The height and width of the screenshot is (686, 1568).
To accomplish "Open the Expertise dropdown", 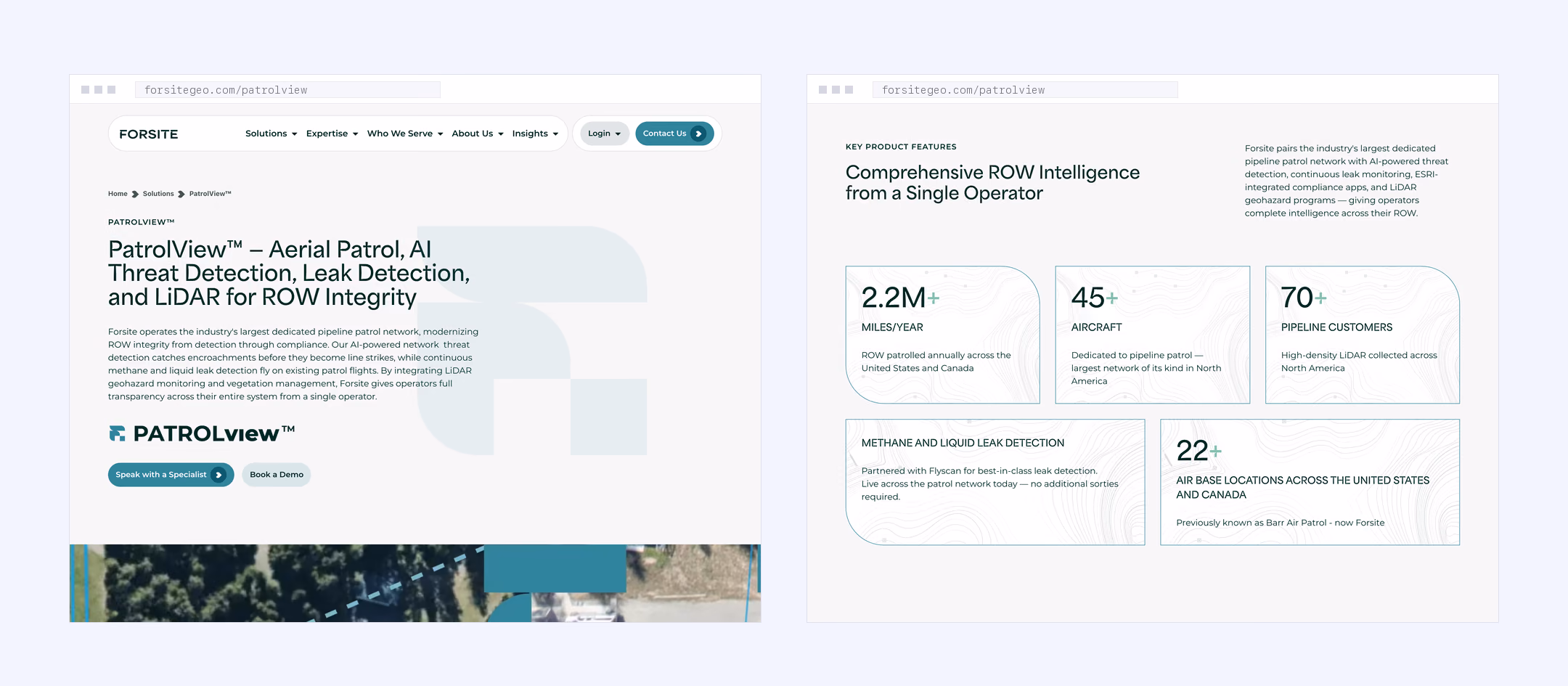I will tap(332, 134).
